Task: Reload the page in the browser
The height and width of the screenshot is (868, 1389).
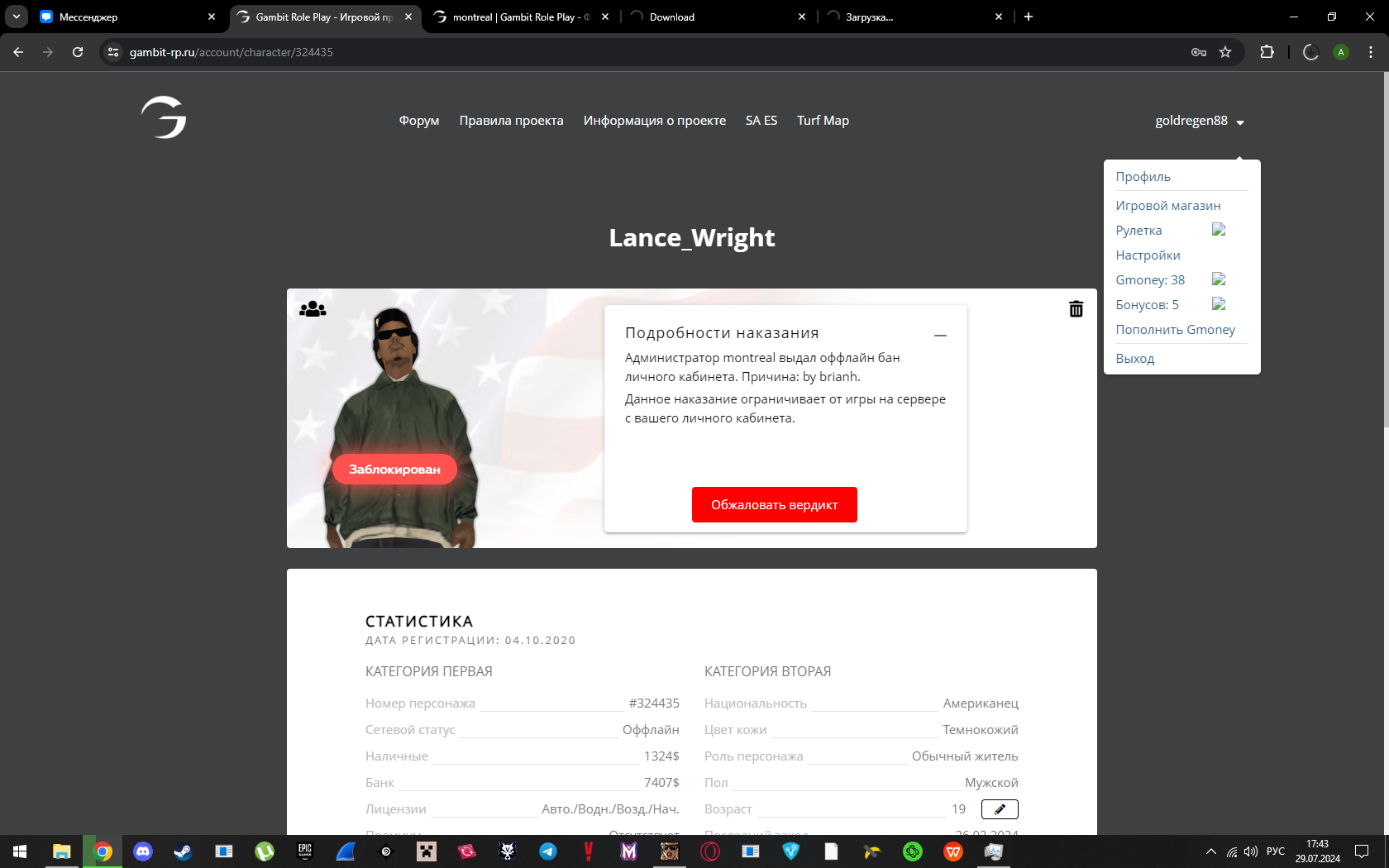Action: coord(78,52)
